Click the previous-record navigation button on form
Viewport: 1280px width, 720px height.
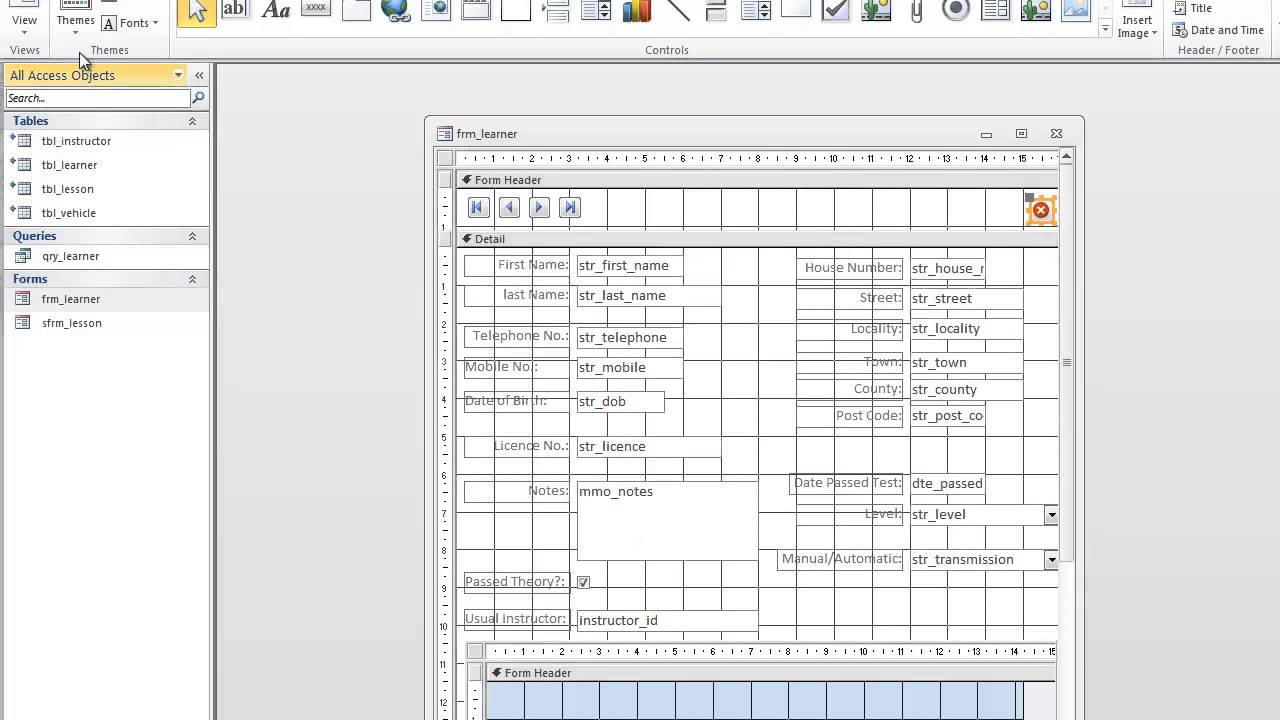[x=509, y=207]
